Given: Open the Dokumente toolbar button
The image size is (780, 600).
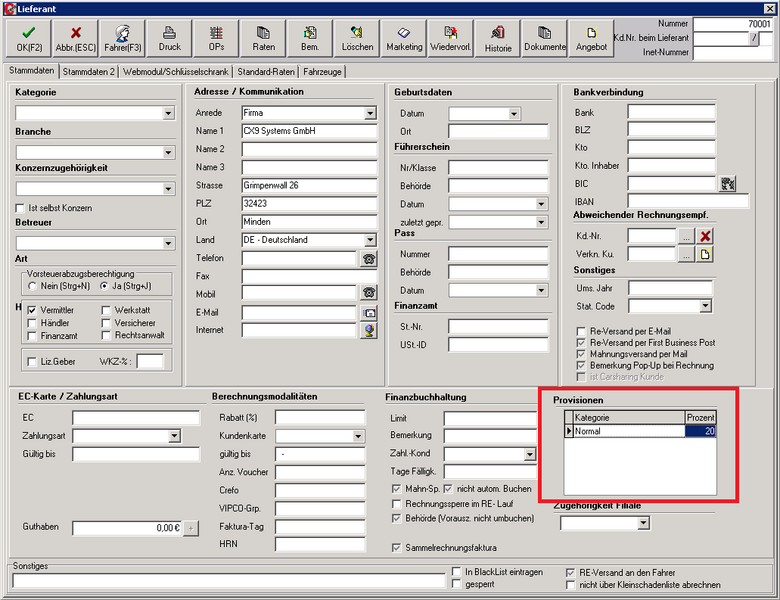Looking at the screenshot, I should 545,38.
